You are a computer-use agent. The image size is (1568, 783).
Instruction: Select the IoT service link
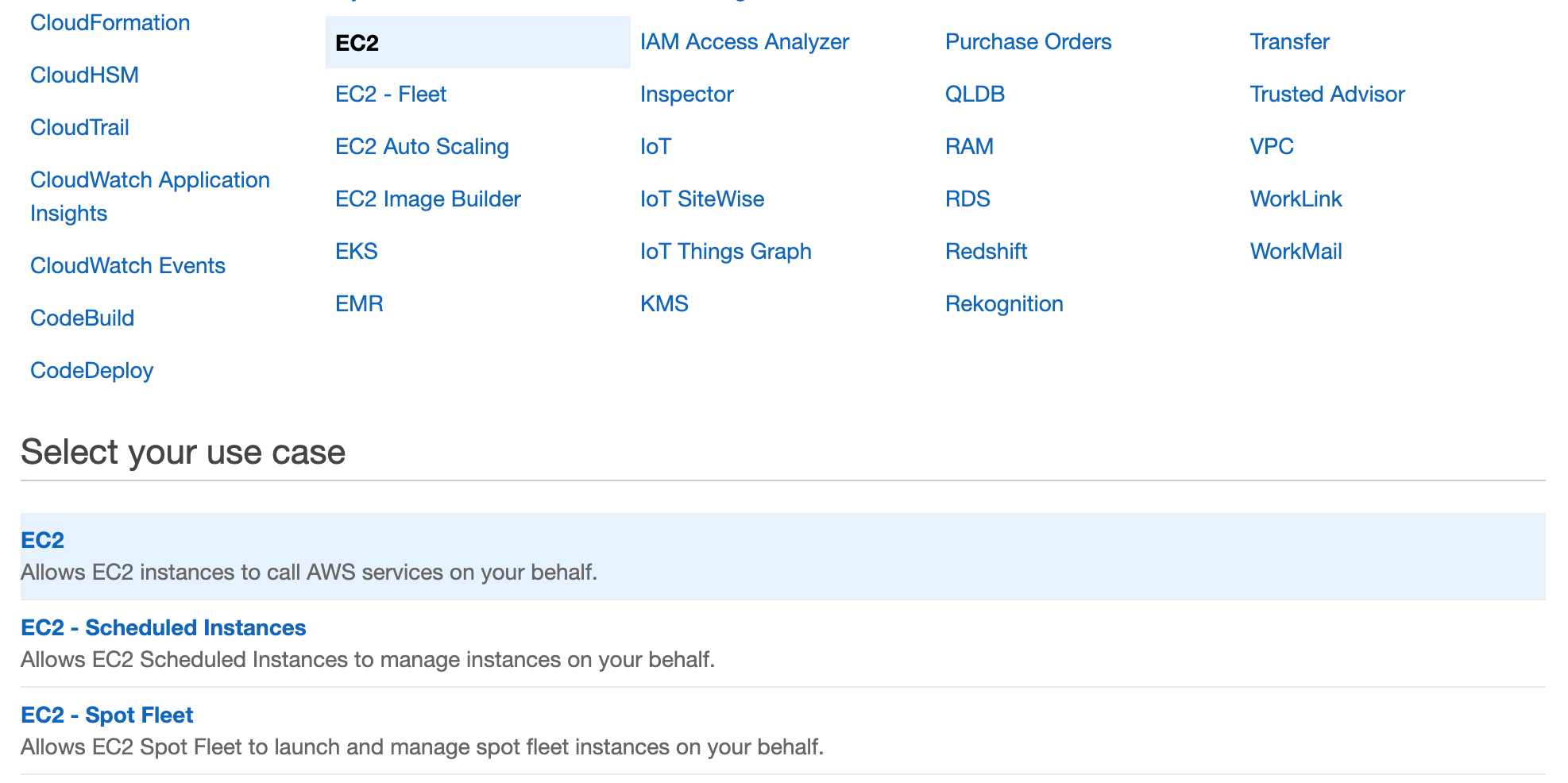[x=656, y=146]
